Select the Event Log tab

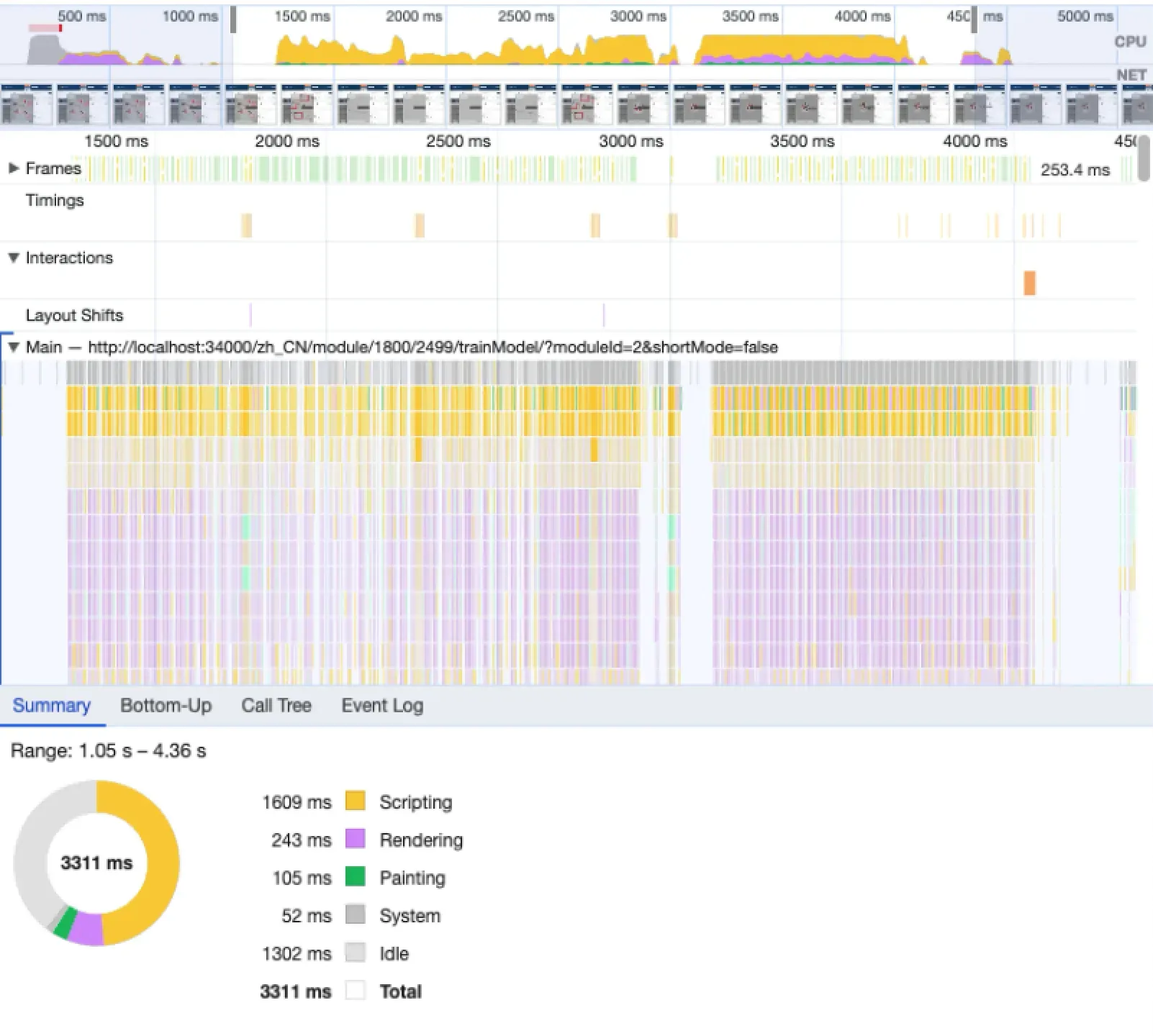381,706
